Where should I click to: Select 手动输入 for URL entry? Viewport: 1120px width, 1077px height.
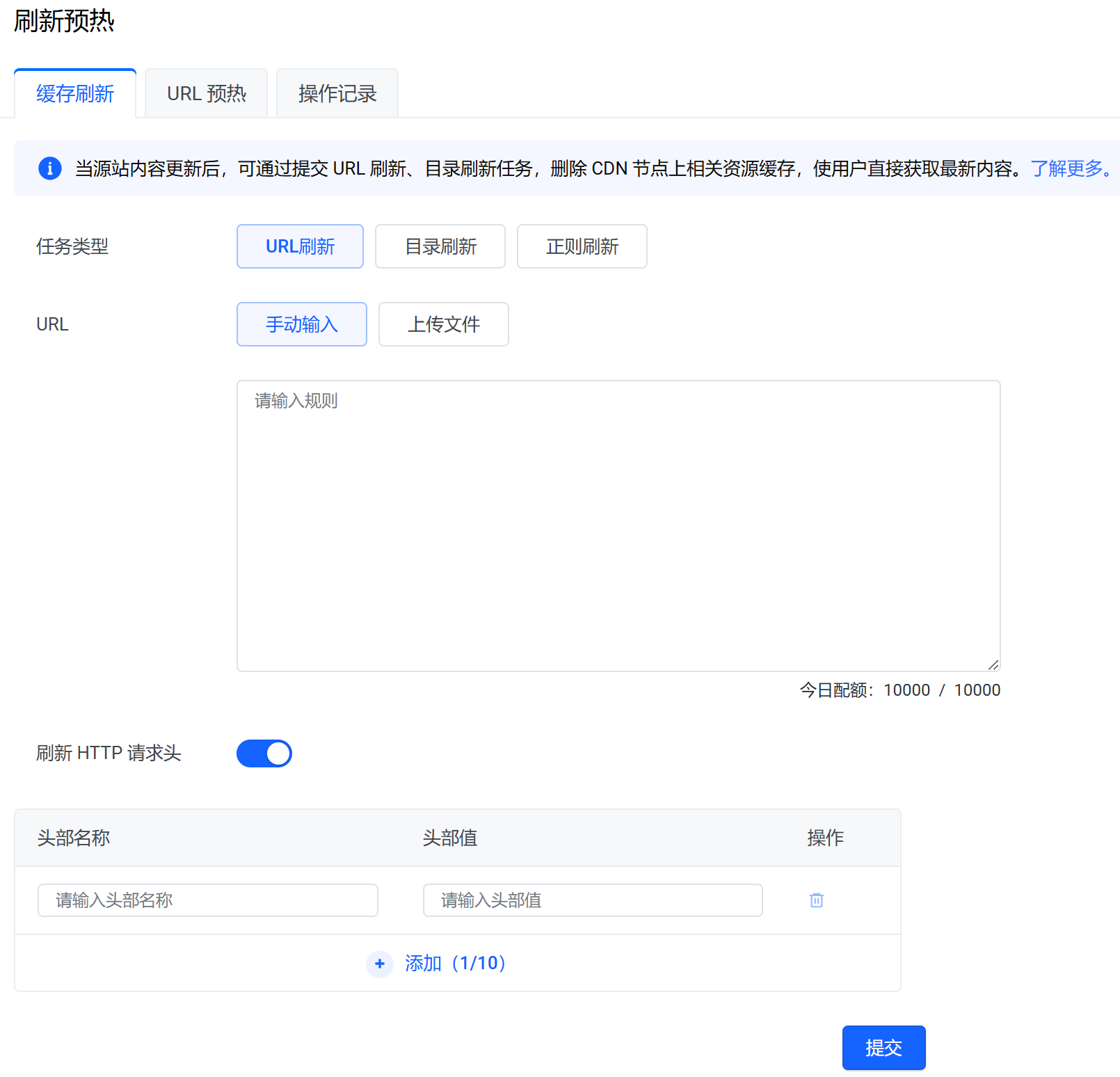[302, 324]
